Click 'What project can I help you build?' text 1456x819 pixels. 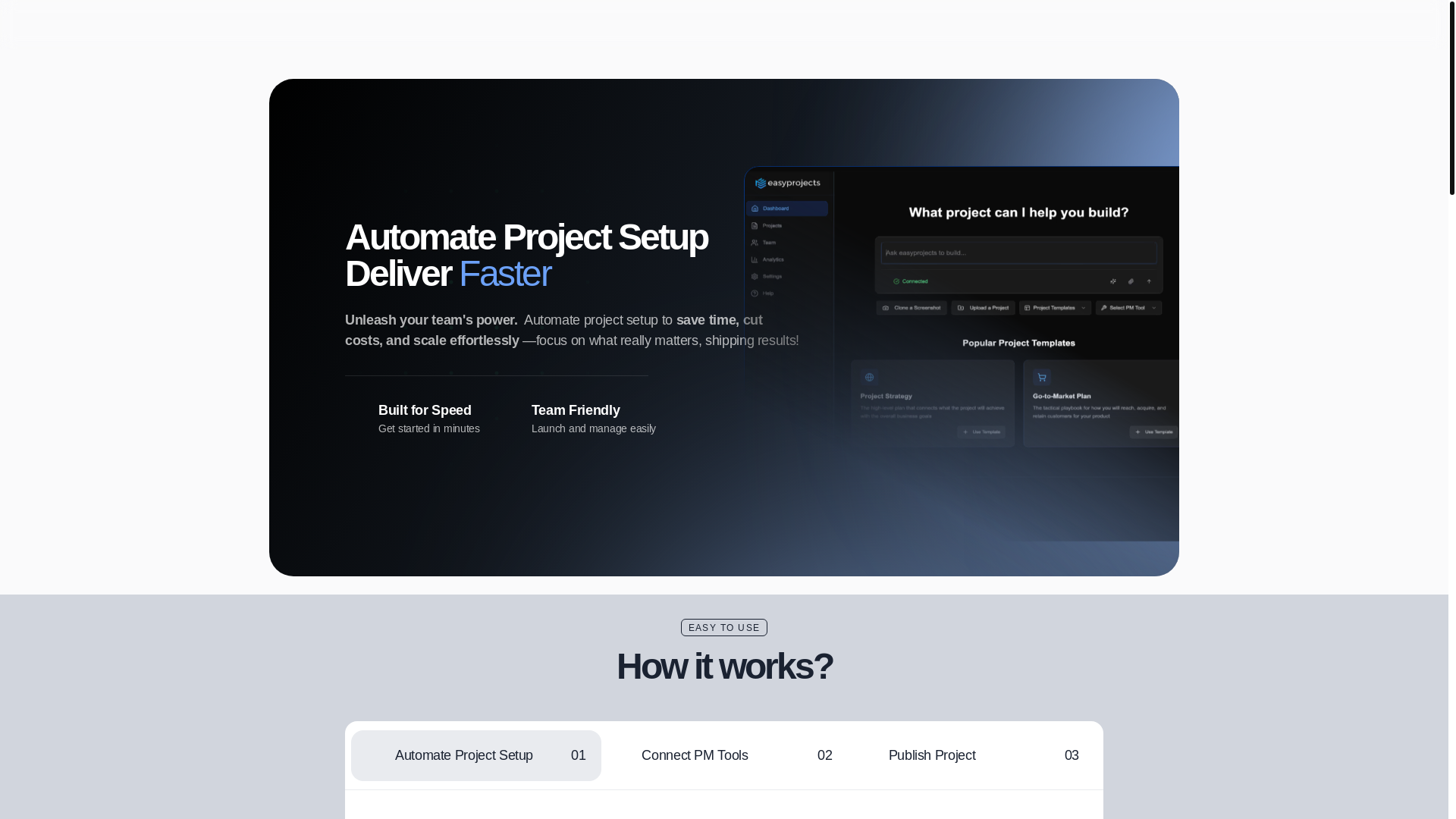coord(1018,212)
